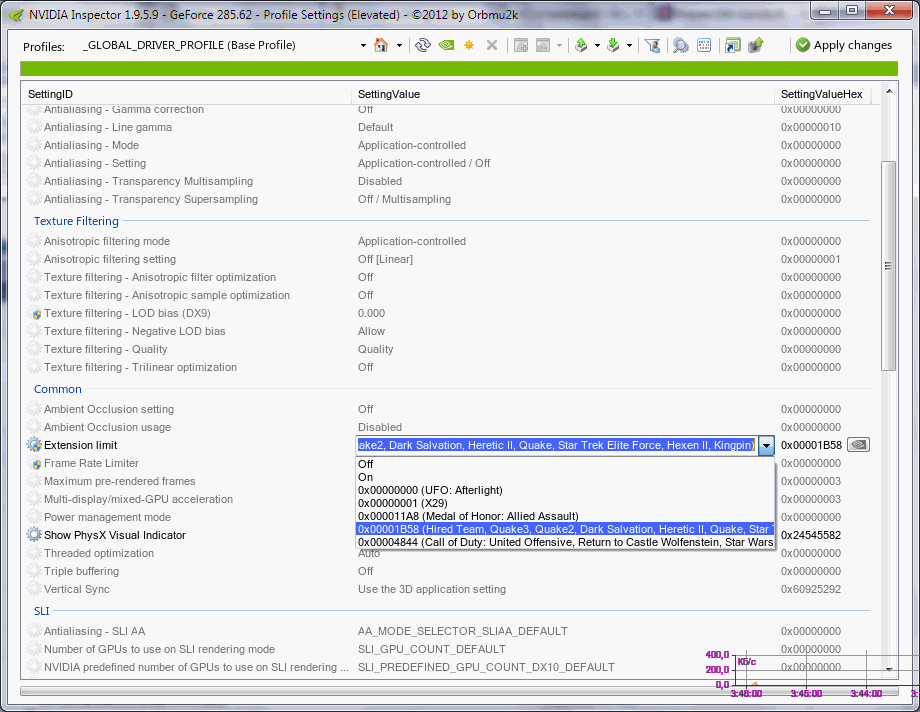Open the export profiles dropdown arrow
The height and width of the screenshot is (712, 920).
(597, 45)
